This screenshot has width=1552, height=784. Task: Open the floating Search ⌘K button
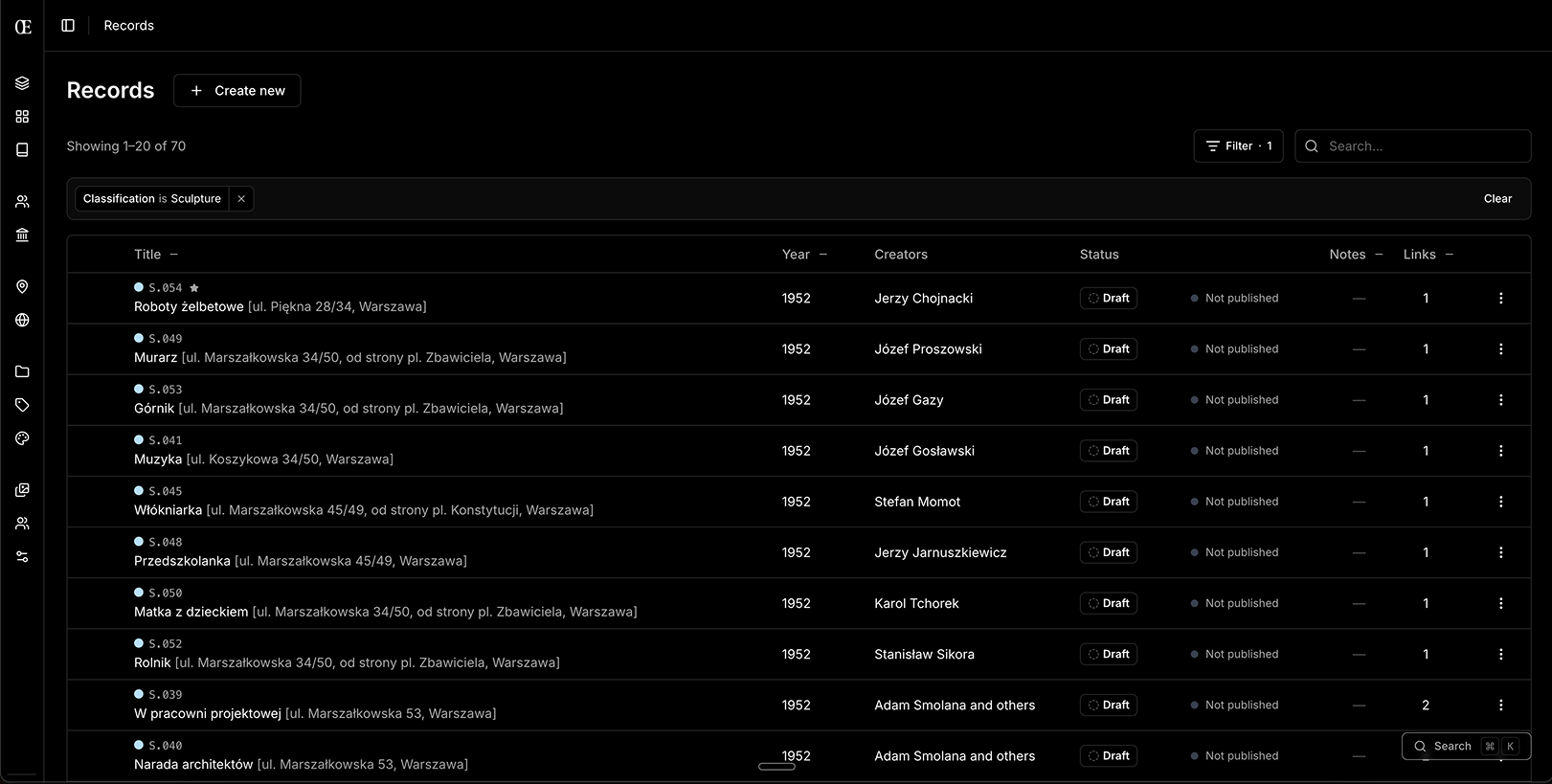pyautogui.click(x=1466, y=747)
